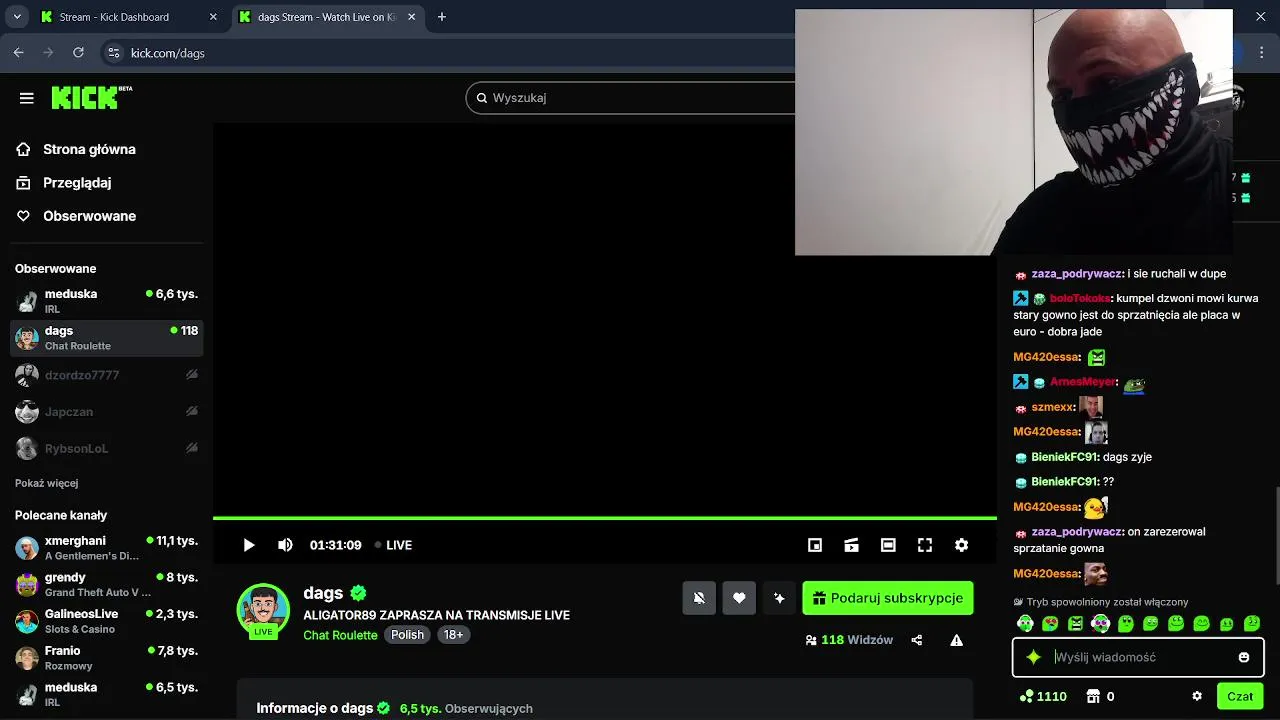Select dags Stream browser tab

click(x=330, y=17)
